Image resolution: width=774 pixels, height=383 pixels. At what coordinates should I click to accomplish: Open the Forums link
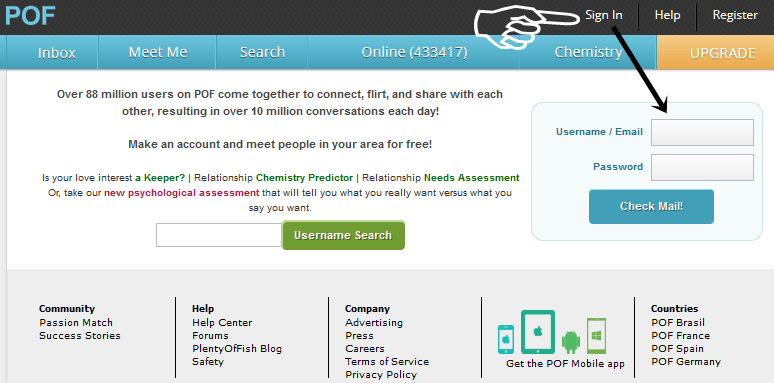click(210, 336)
